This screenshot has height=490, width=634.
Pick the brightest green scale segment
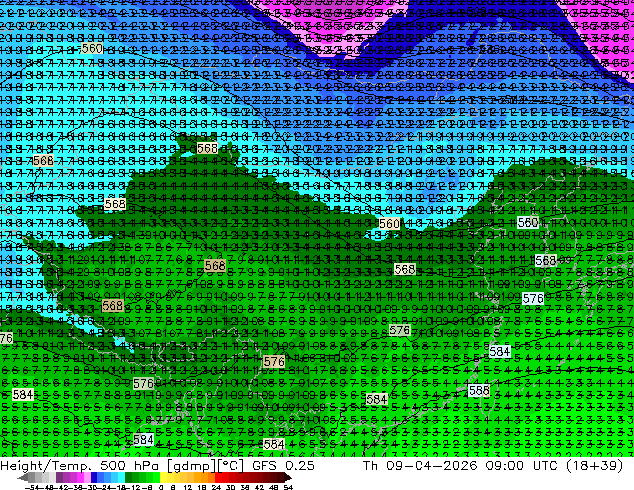(x=156, y=477)
